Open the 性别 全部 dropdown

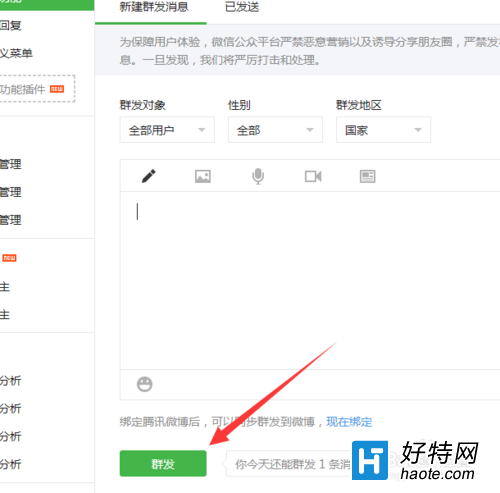click(275, 130)
